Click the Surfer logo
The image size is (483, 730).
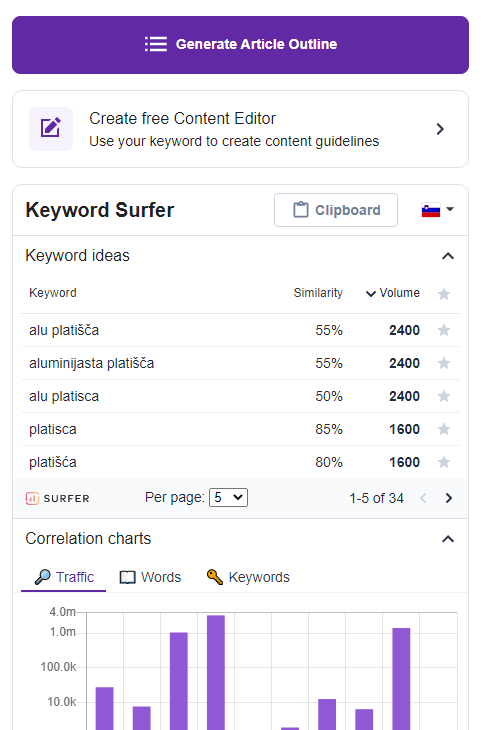(x=57, y=499)
